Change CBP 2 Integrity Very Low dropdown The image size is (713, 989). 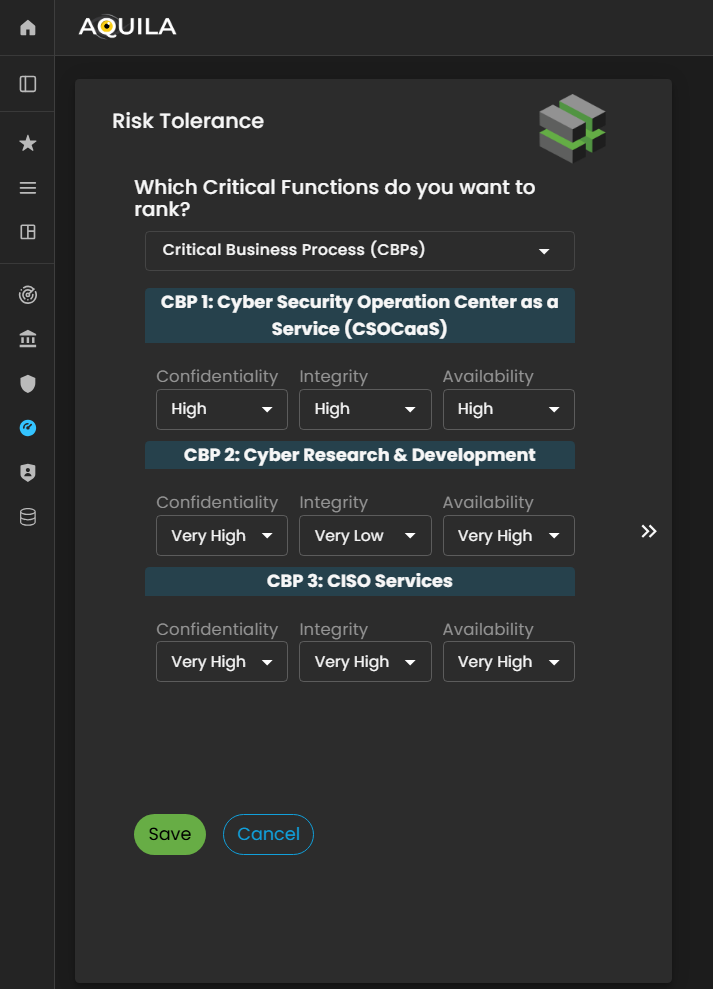(365, 536)
